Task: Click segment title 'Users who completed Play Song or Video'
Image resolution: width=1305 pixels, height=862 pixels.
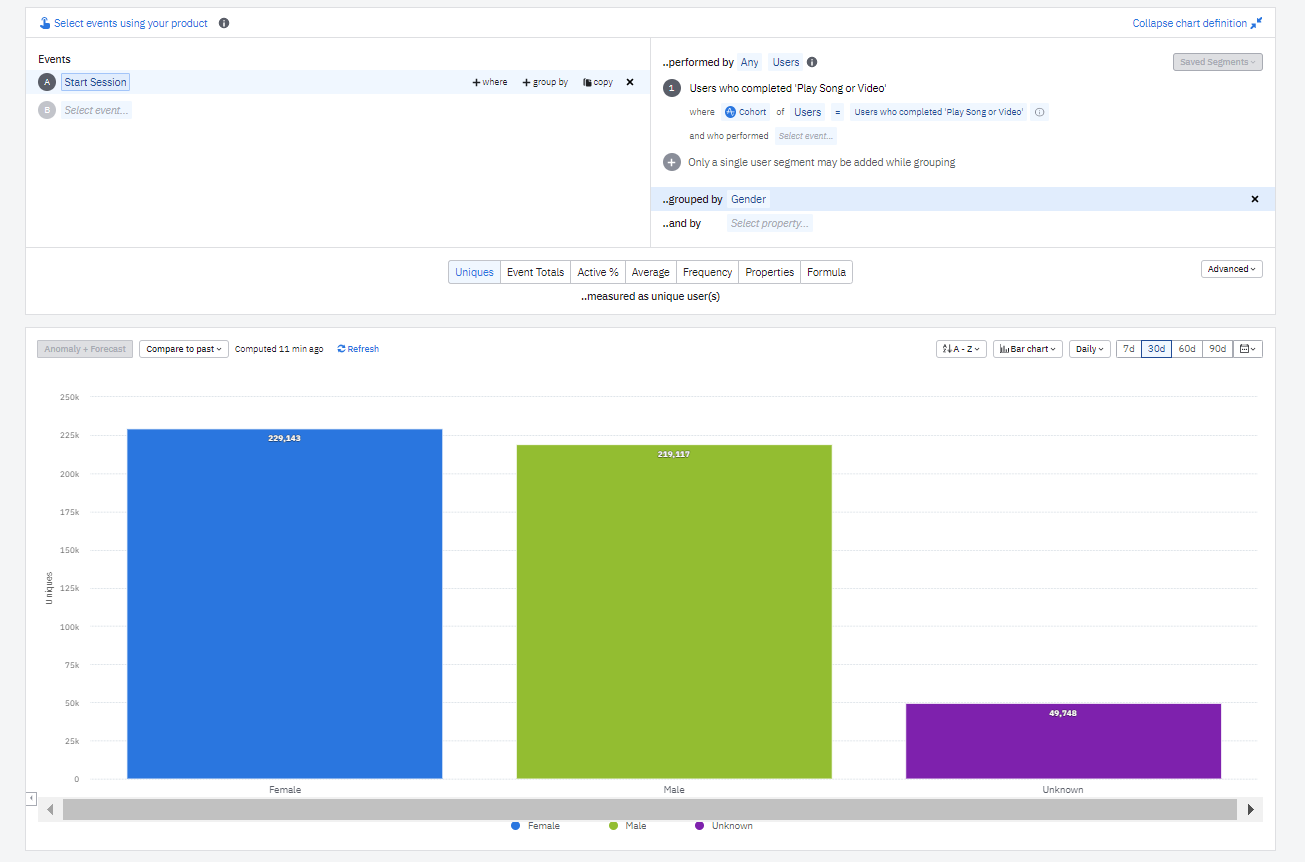Action: pos(788,88)
